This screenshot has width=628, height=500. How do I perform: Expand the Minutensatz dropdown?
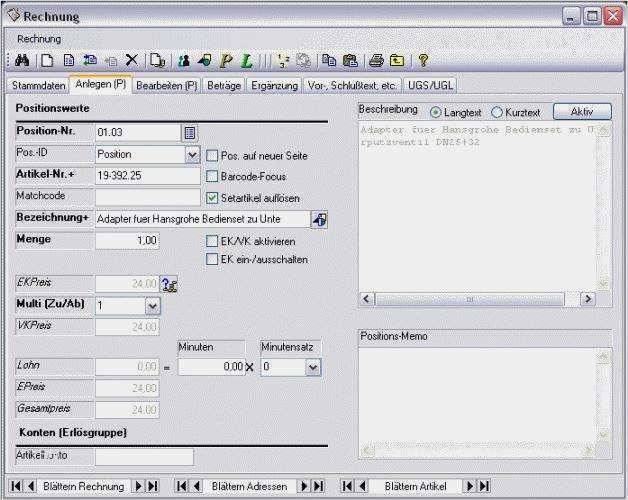313,367
